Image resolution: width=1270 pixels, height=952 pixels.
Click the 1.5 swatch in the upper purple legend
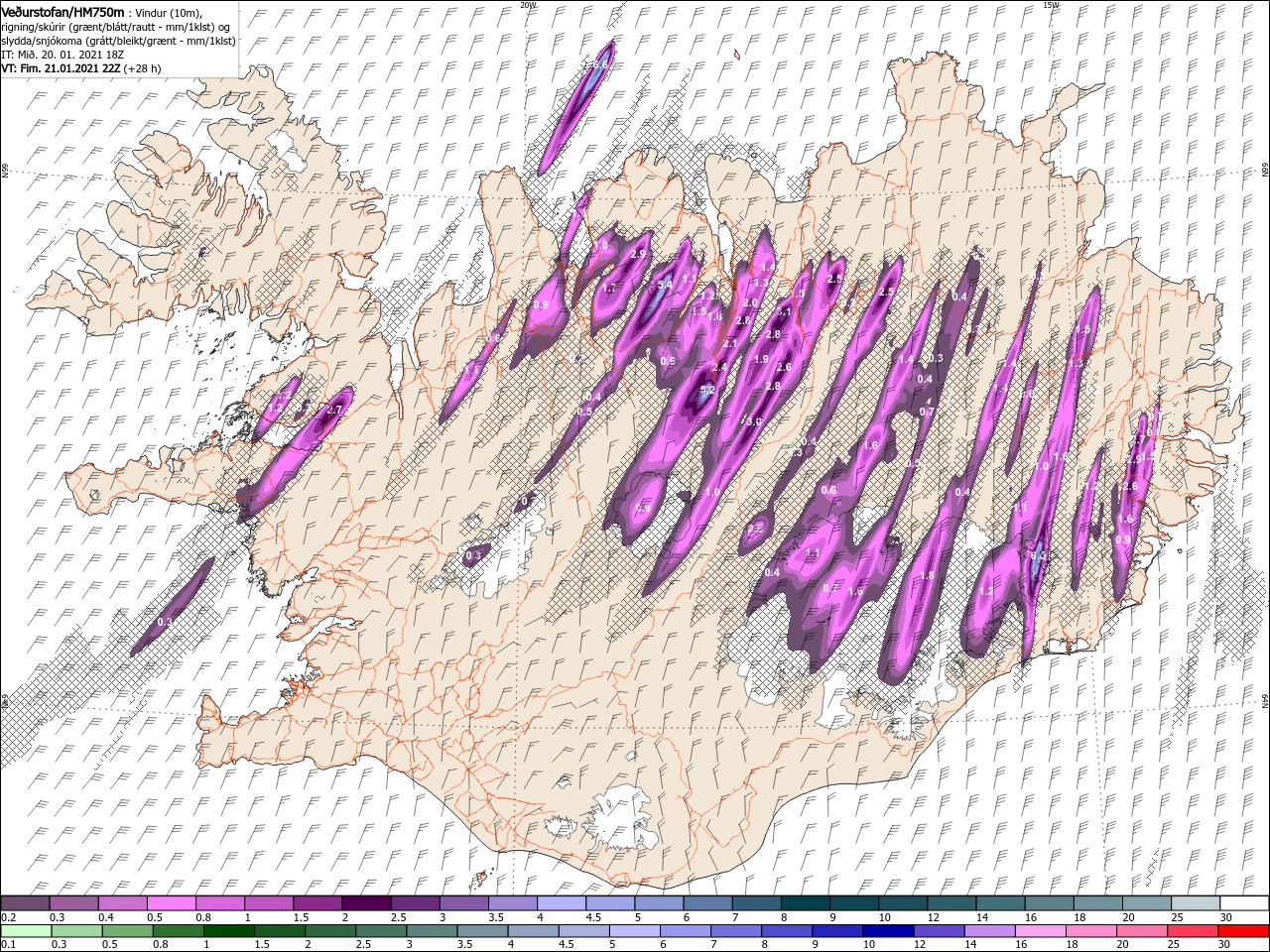point(317,903)
